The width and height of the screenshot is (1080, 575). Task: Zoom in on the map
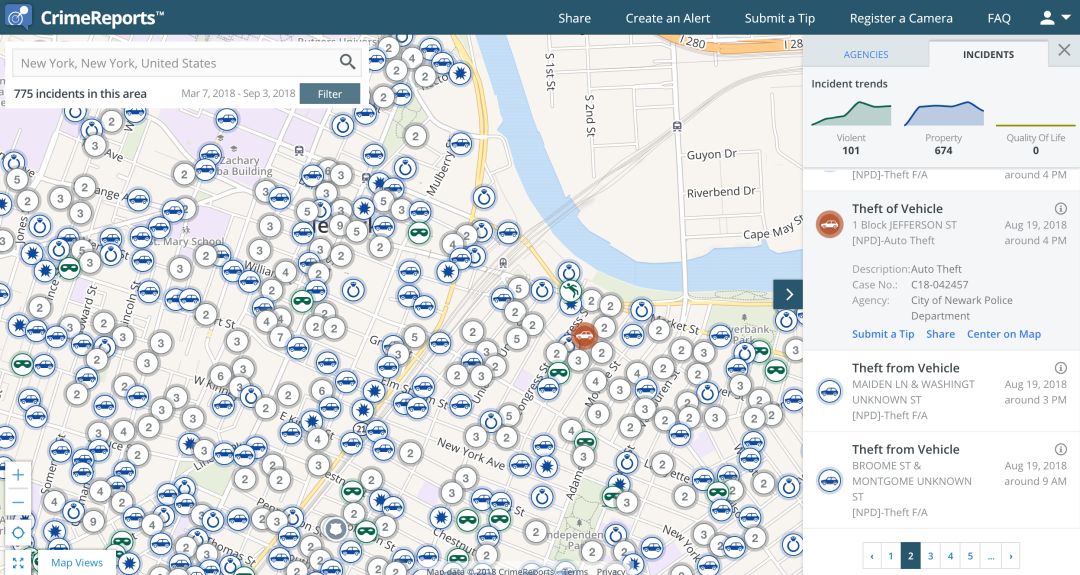[x=18, y=474]
